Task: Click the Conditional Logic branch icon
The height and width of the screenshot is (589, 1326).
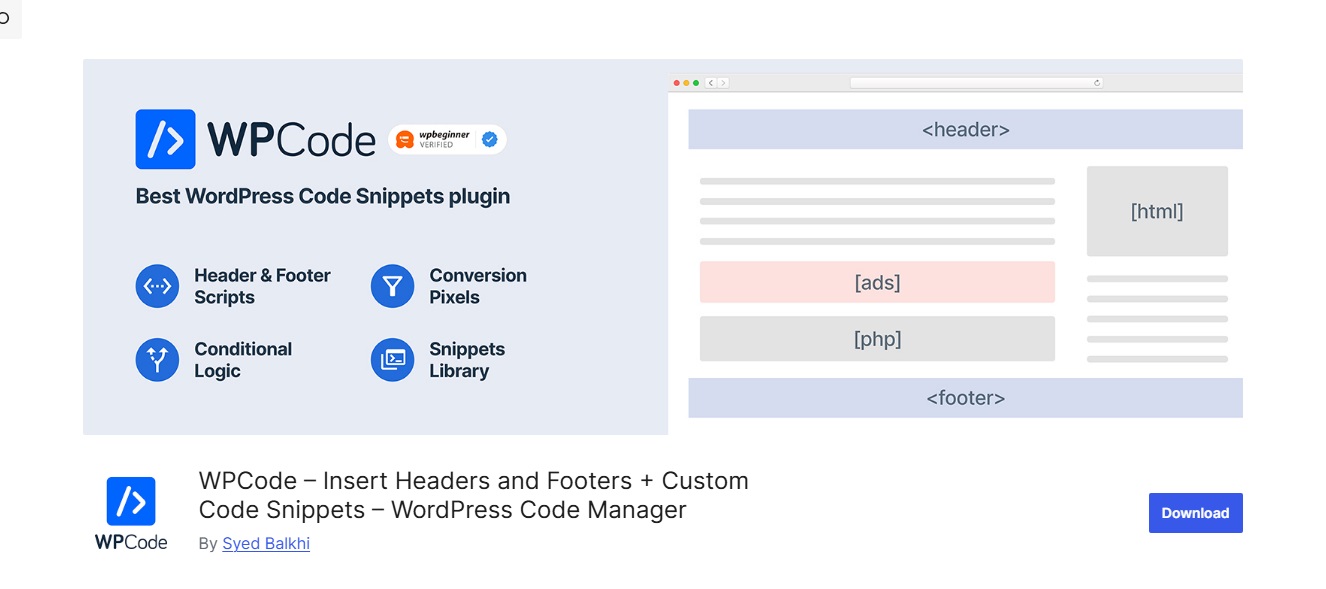Action: tap(157, 360)
